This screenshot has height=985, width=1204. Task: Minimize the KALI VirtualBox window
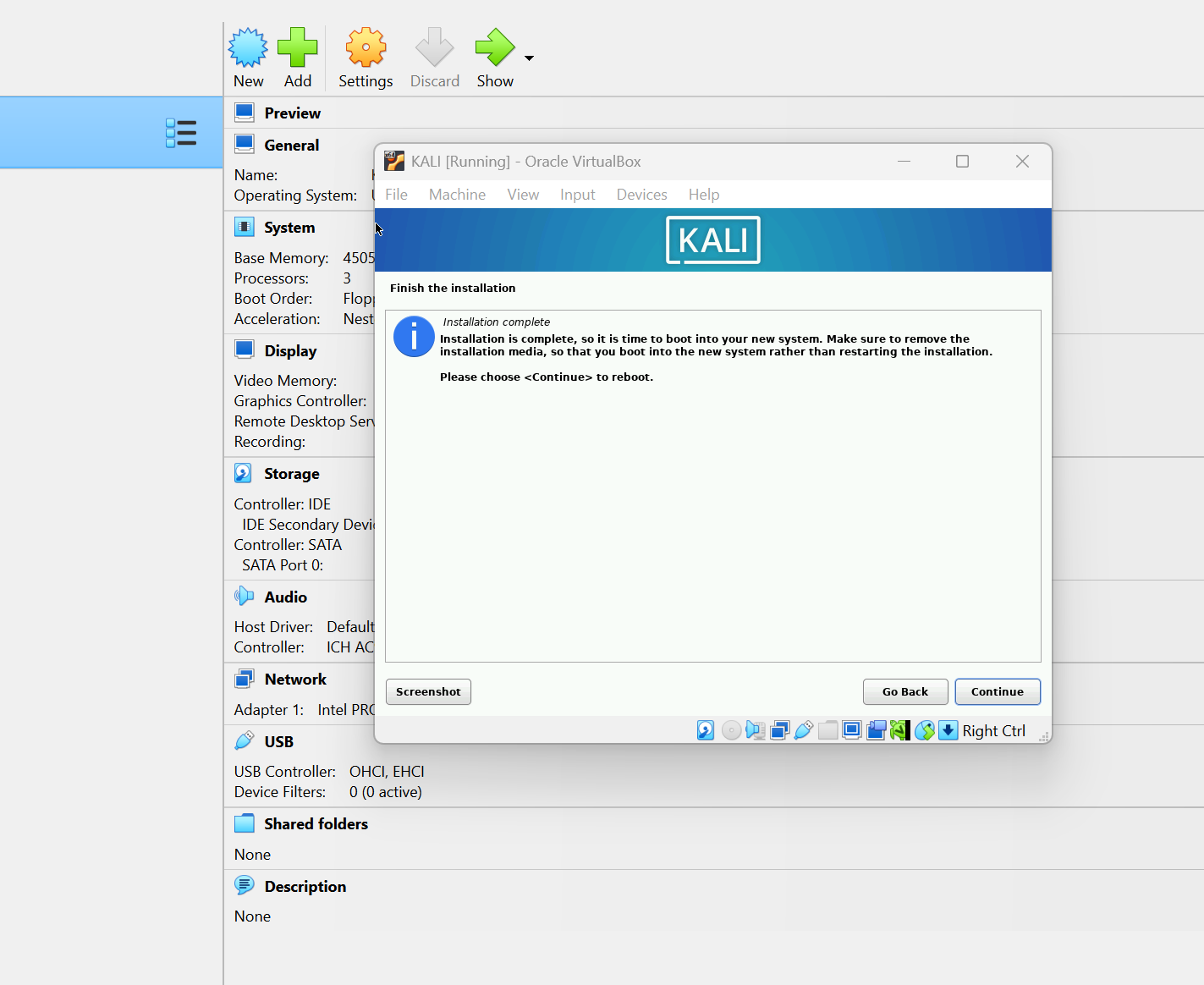click(904, 161)
